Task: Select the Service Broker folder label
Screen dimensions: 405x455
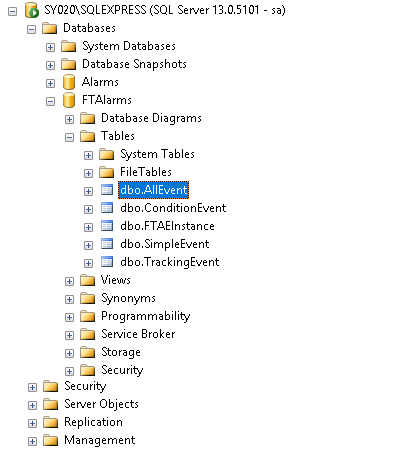Action: (x=138, y=334)
